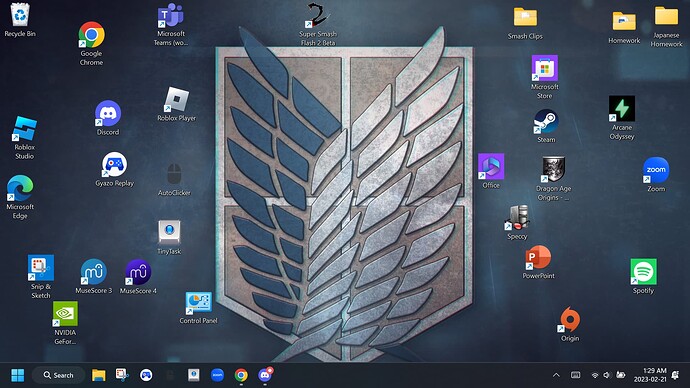Select the Roblox Player shortcut
The height and width of the screenshot is (388, 690).
[176, 104]
